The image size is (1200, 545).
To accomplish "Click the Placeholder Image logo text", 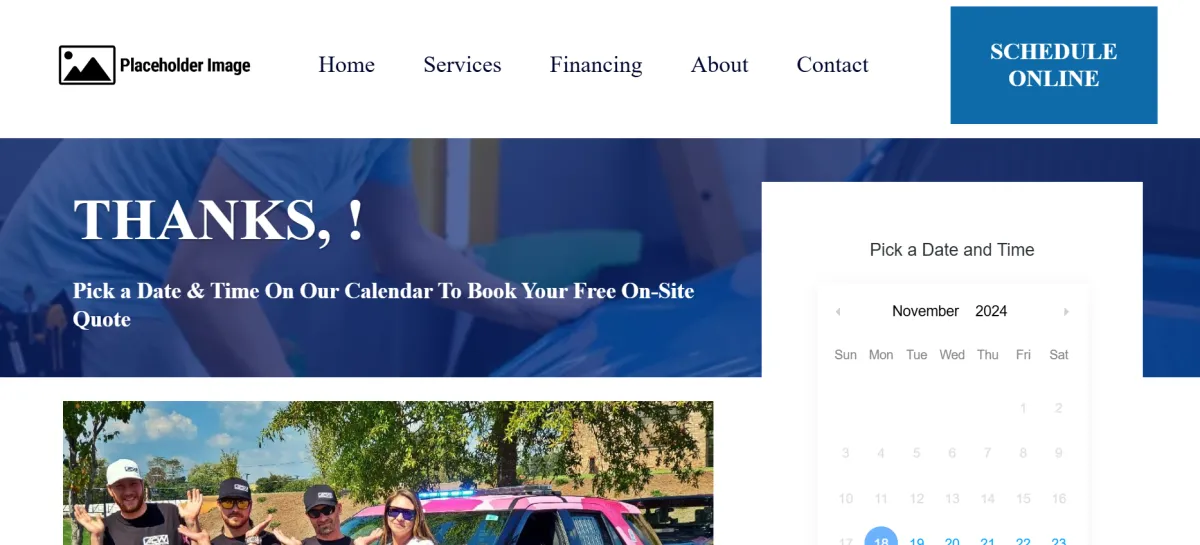I will [x=185, y=66].
